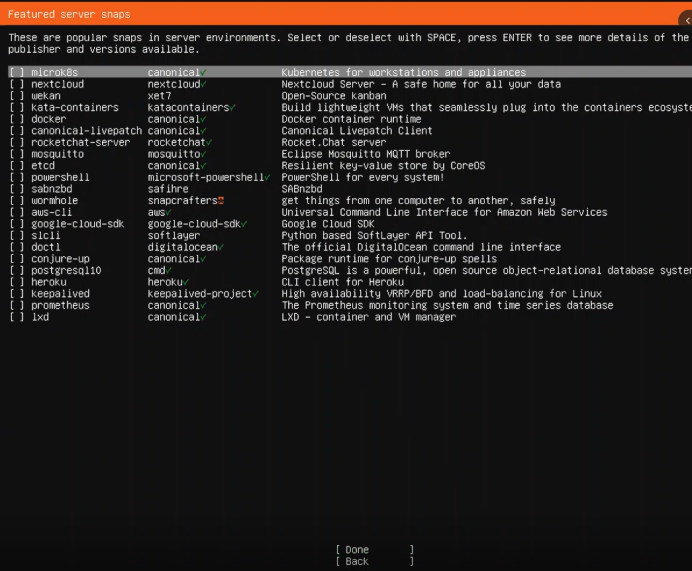692x571 pixels.
Task: Click verified checkmark beside aws publisher
Action: pyautogui.click(x=168, y=212)
